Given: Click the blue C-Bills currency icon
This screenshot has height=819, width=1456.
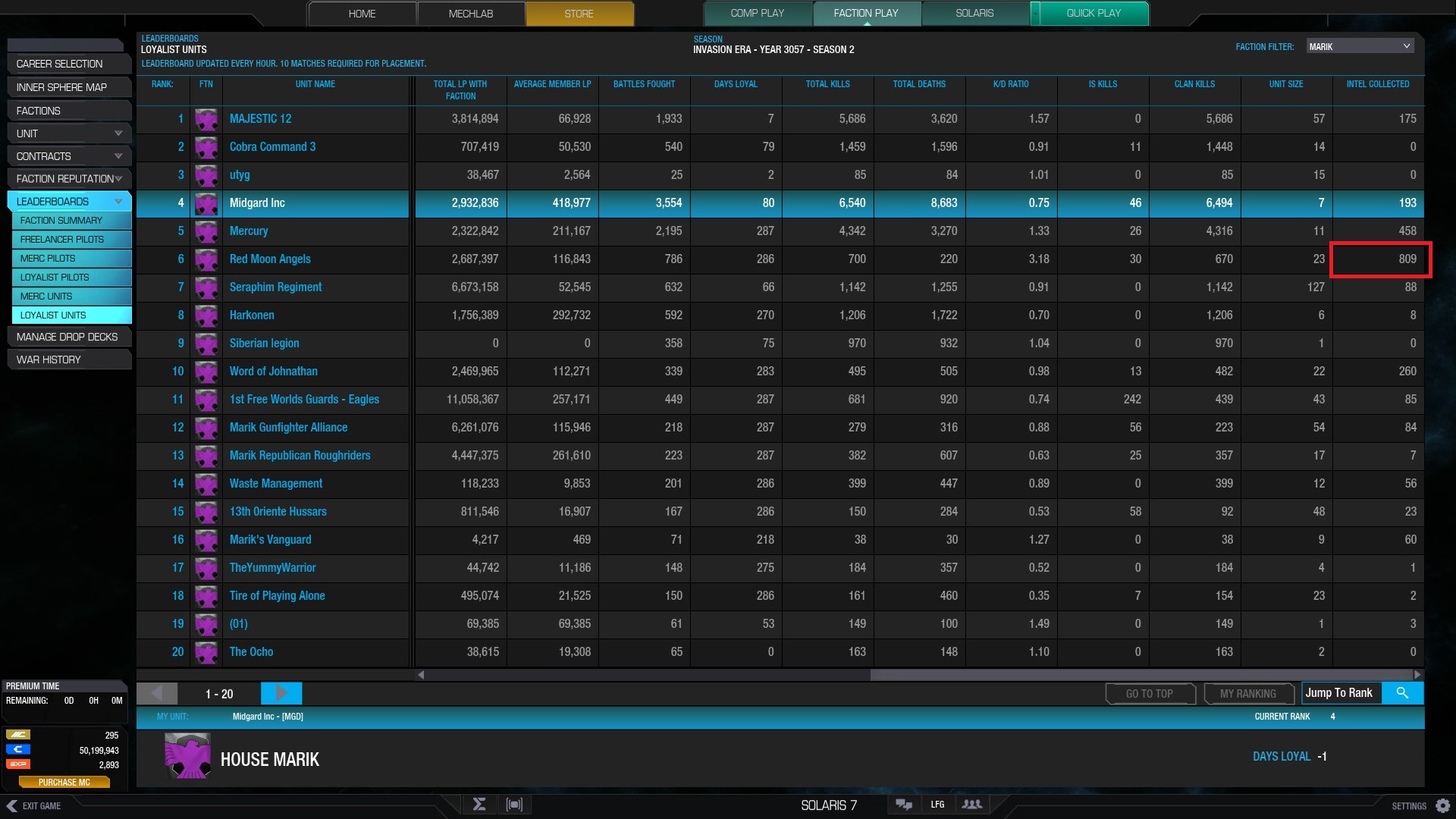Looking at the screenshot, I should click(x=18, y=749).
